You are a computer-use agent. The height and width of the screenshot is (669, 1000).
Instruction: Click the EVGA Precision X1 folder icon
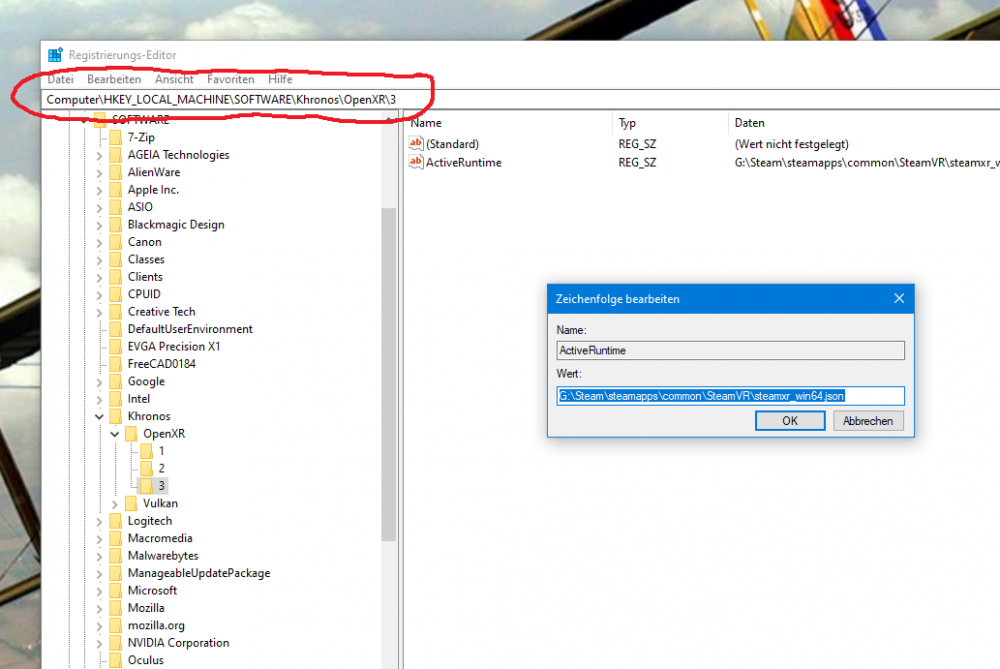point(115,347)
